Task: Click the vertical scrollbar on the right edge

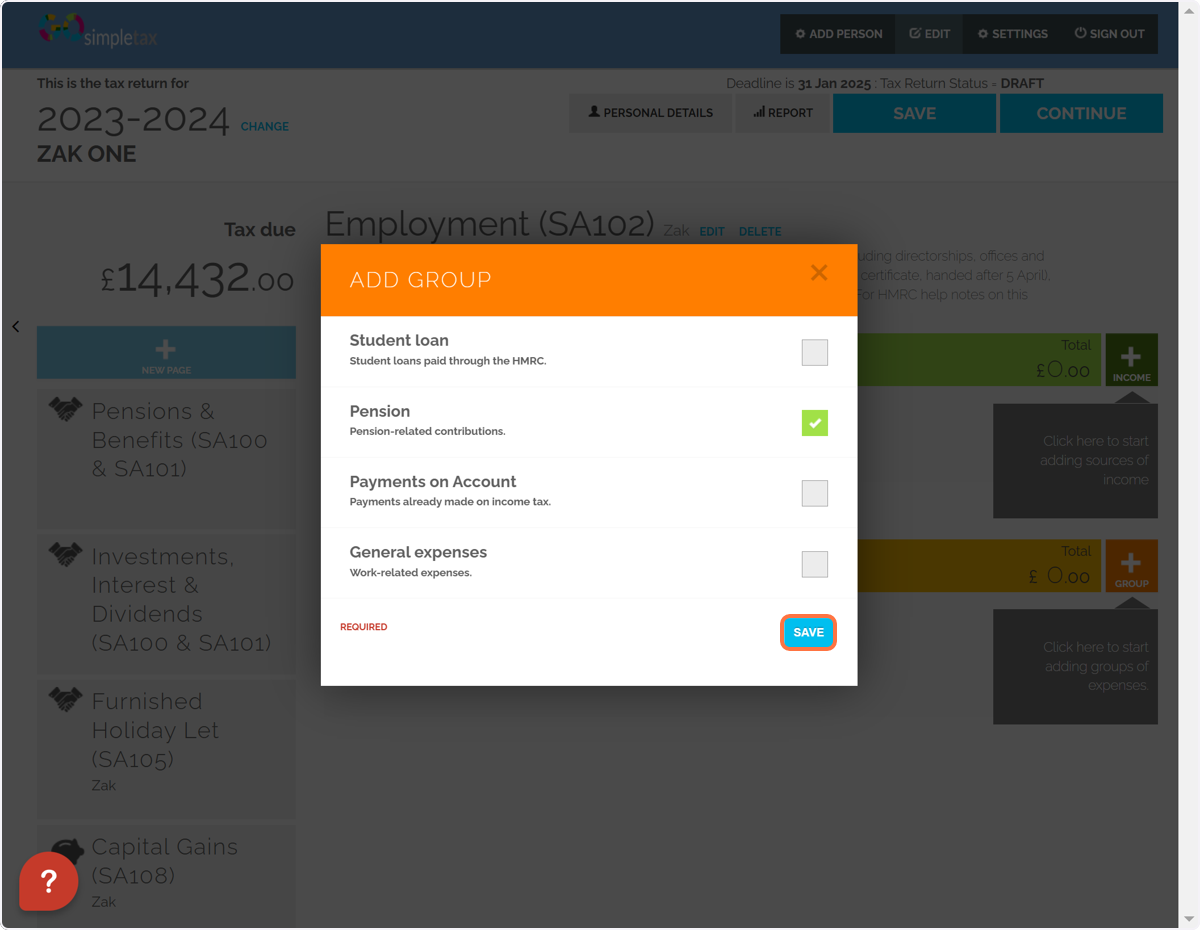Action: click(1189, 465)
